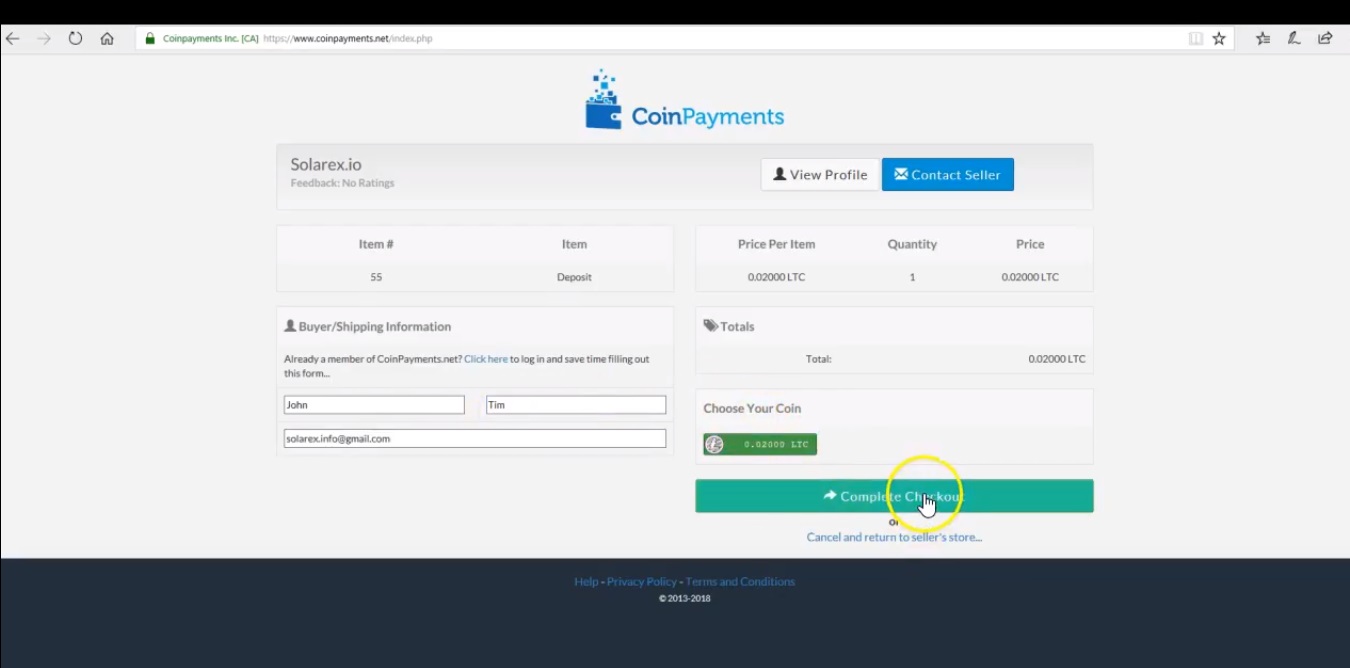Focus the first name field containing John
Image resolution: width=1350 pixels, height=668 pixels.
(374, 405)
